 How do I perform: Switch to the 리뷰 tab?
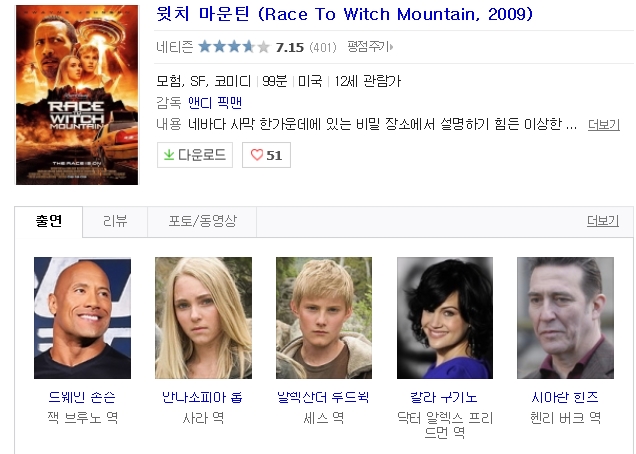point(115,222)
